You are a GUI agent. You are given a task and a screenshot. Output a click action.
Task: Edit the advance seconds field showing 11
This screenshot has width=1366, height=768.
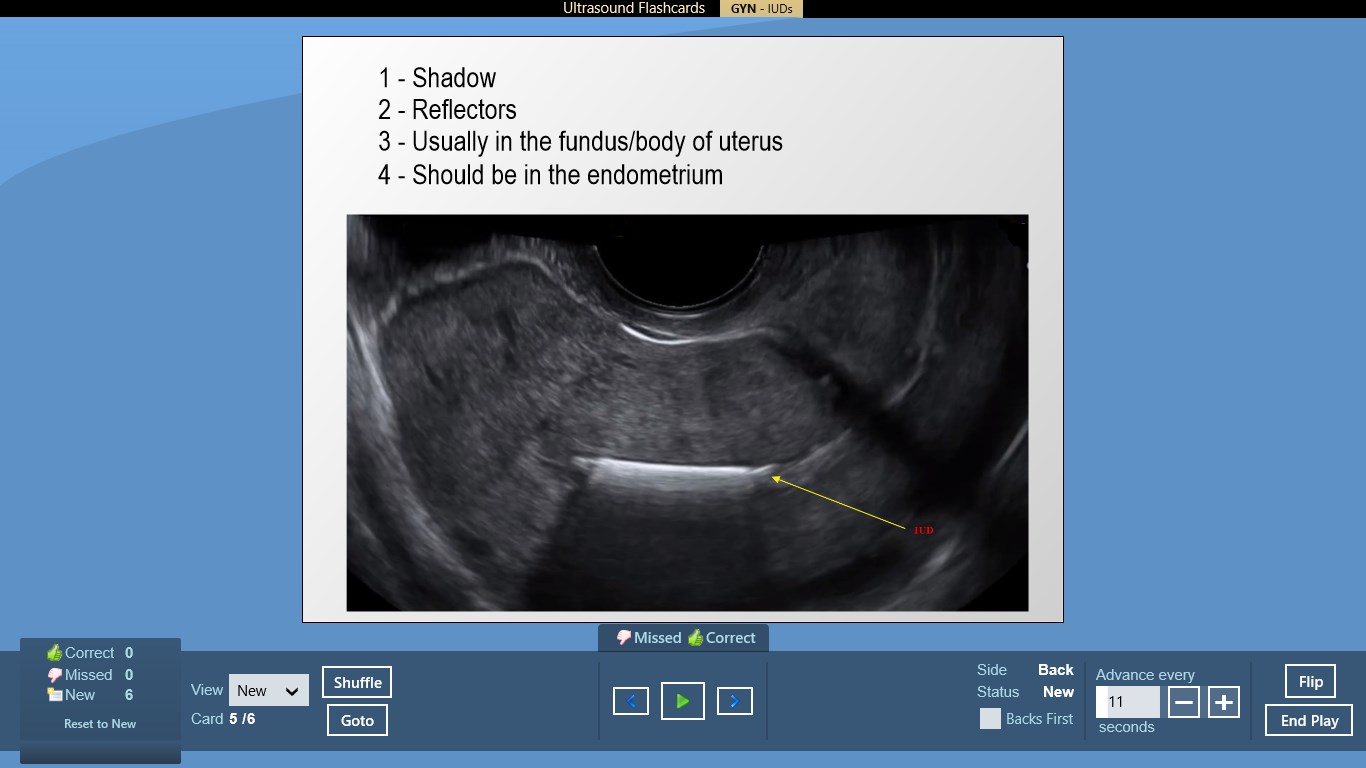point(1128,702)
